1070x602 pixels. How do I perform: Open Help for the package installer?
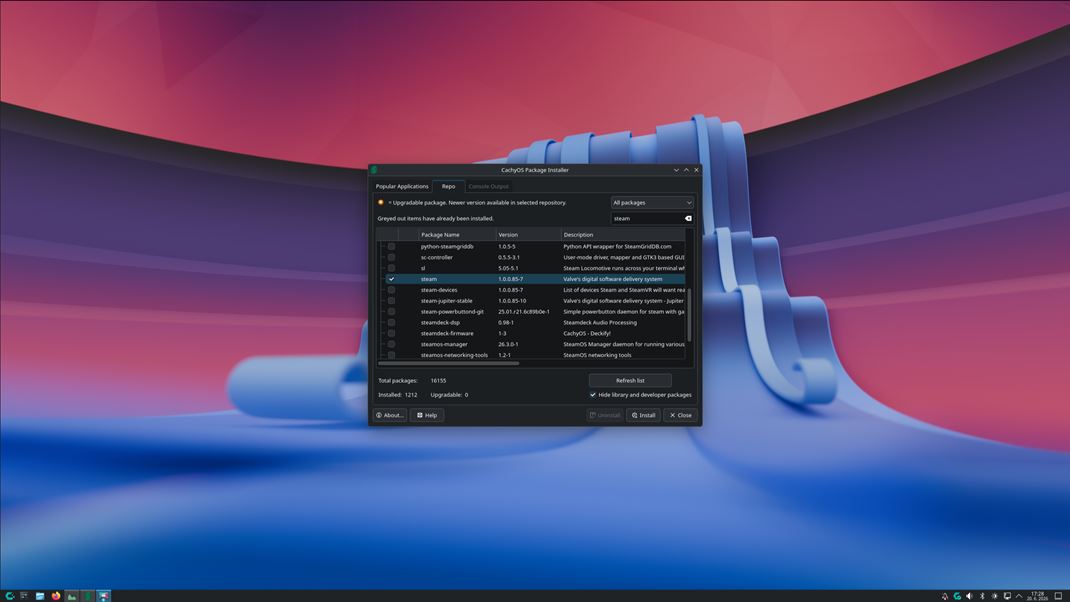pos(427,415)
